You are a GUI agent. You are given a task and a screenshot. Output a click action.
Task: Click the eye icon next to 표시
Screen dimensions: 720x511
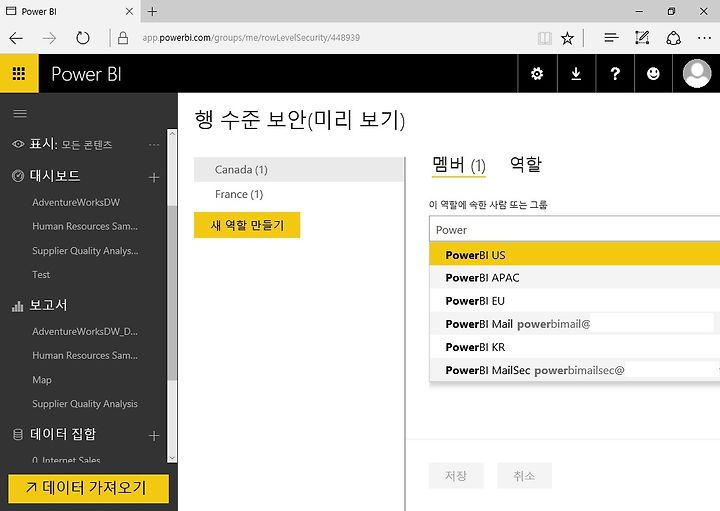18,144
